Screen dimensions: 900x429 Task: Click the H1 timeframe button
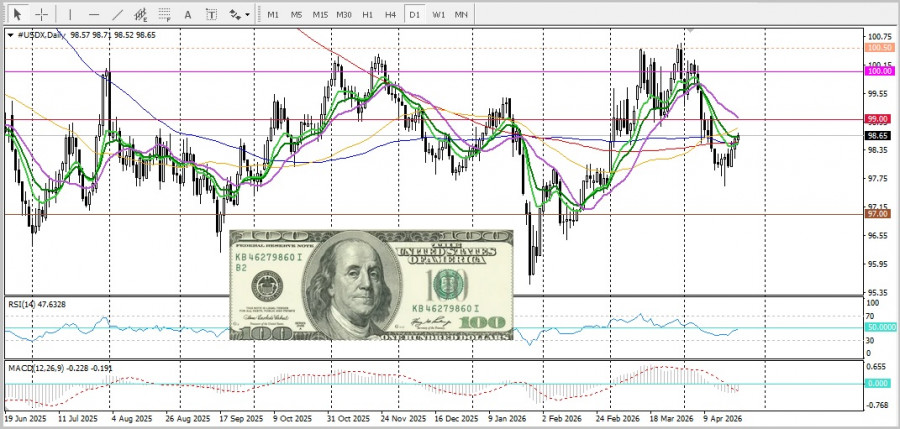tap(368, 15)
